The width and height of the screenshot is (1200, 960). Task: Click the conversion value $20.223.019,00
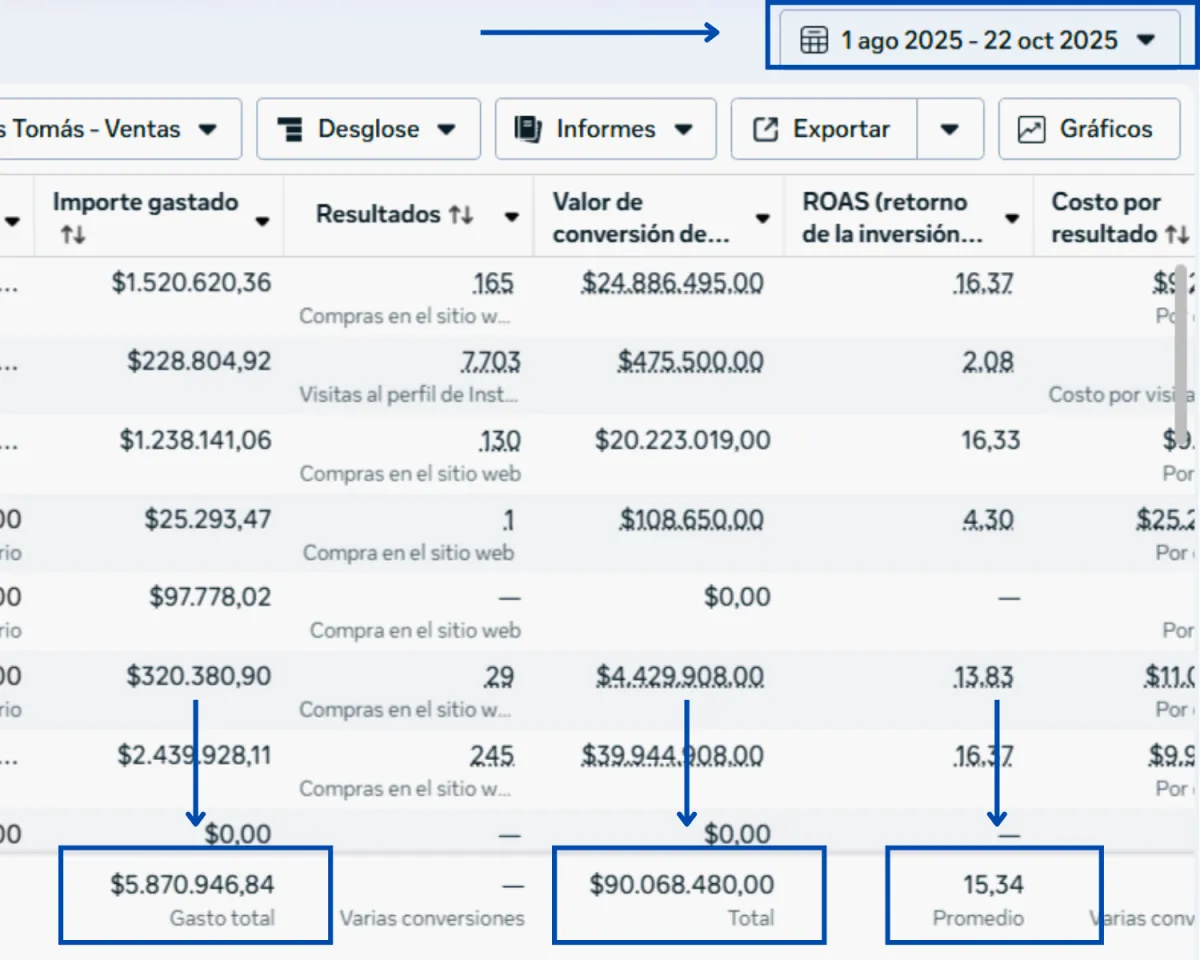(683, 440)
